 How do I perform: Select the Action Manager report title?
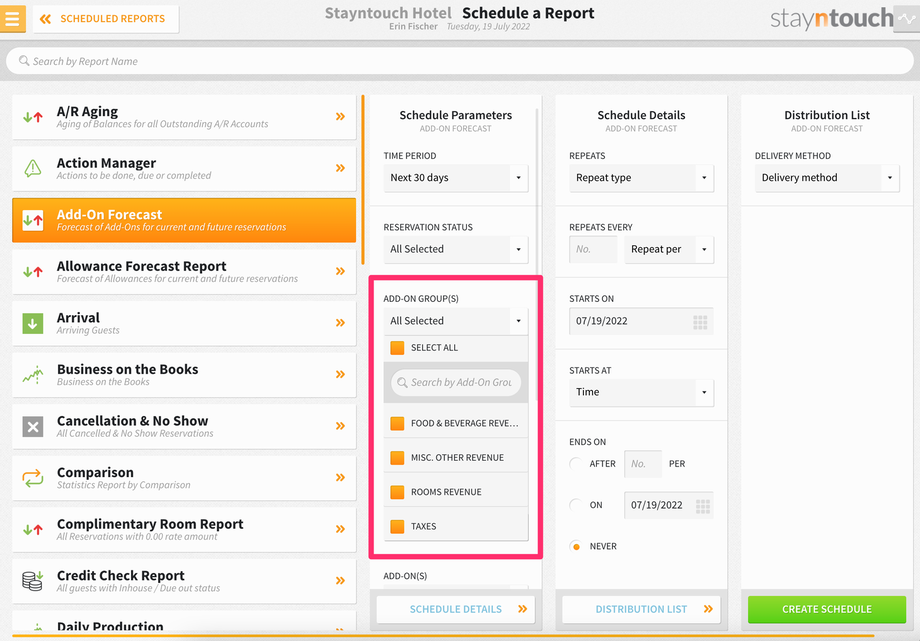click(106, 163)
